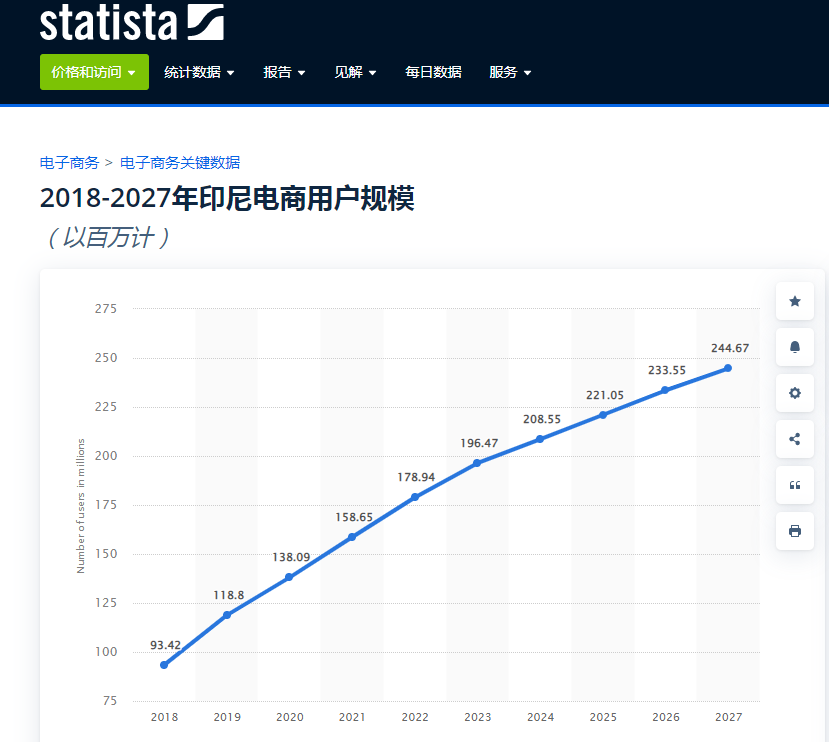
Task: Open the 价格和访问 dropdown button
Action: point(94,72)
